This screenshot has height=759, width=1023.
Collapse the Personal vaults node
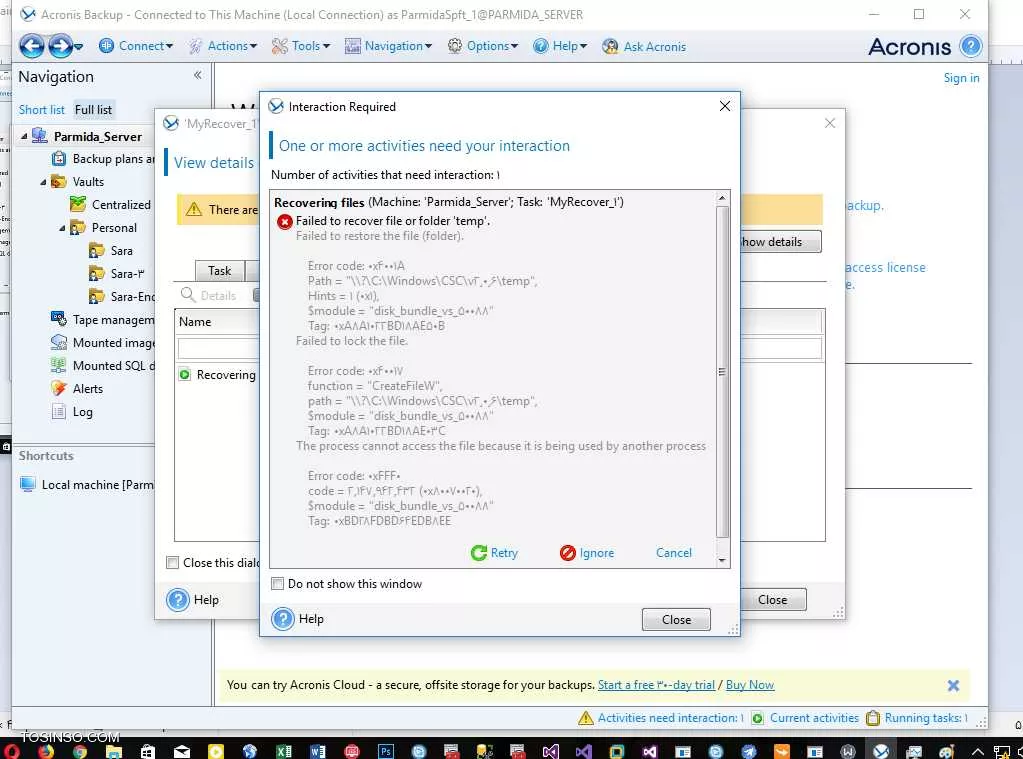click(62, 228)
